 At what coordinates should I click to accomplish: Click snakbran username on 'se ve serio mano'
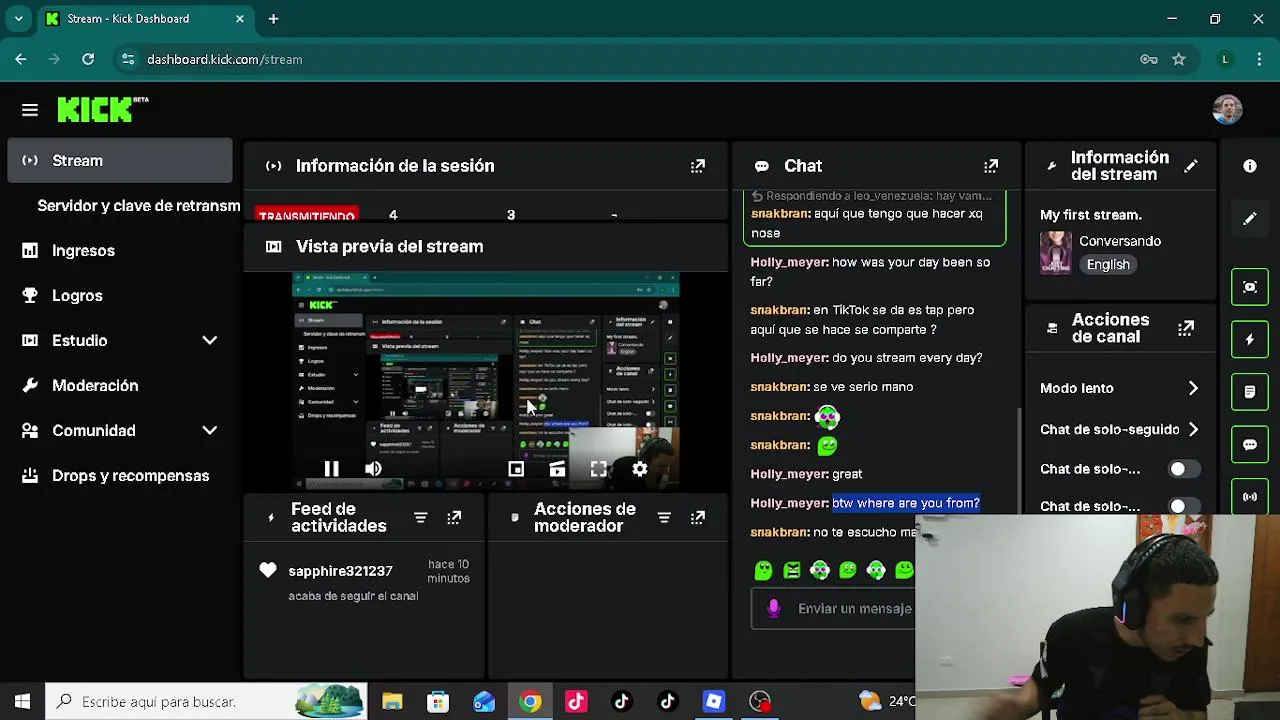tap(779, 387)
